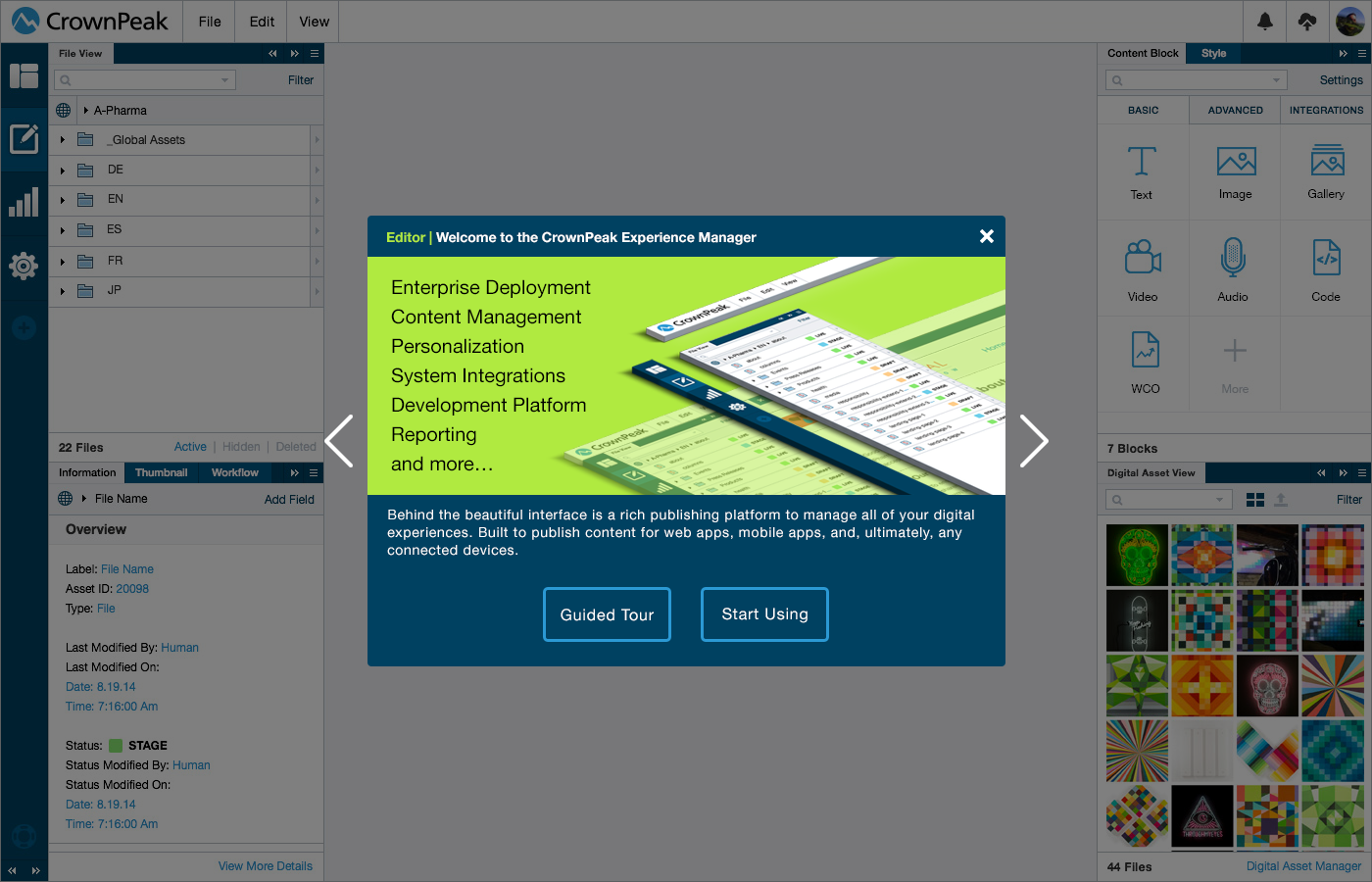Open the View menu
Screen dimensions: 1372x882
[x=314, y=22]
